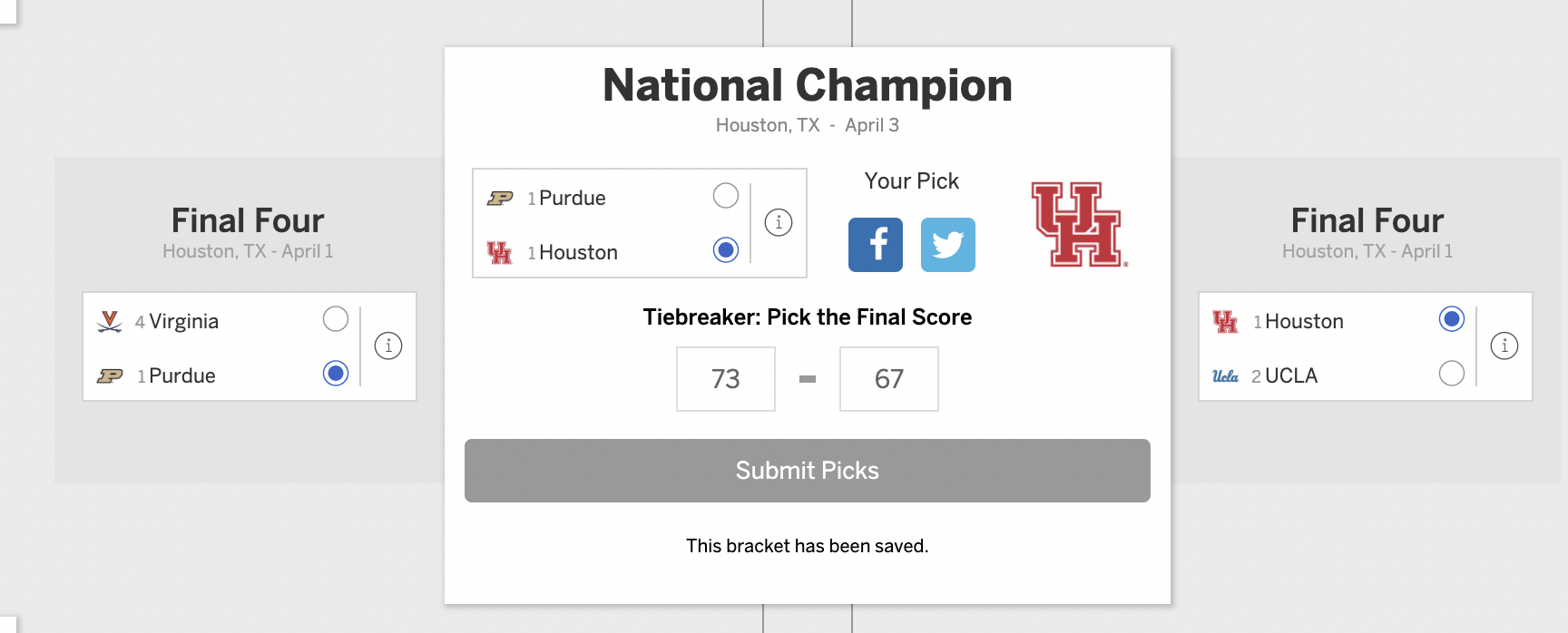The image size is (1568, 633).
Task: Pick UCLA in right Final Four game
Action: pyautogui.click(x=1452, y=374)
